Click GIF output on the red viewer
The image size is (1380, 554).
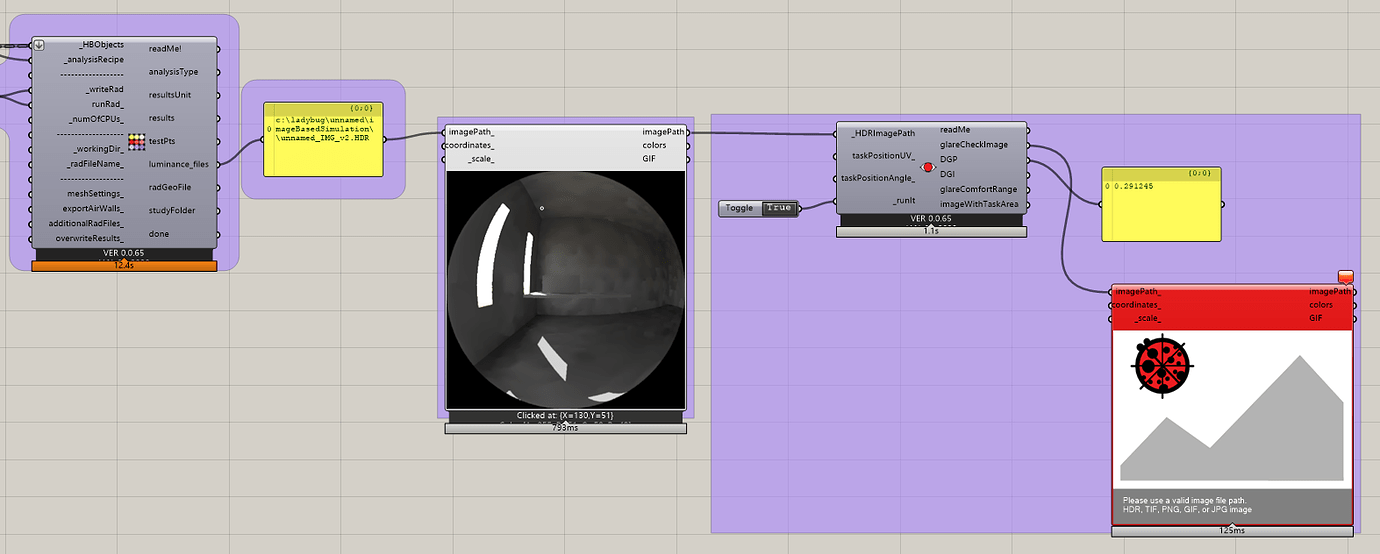[1316, 318]
